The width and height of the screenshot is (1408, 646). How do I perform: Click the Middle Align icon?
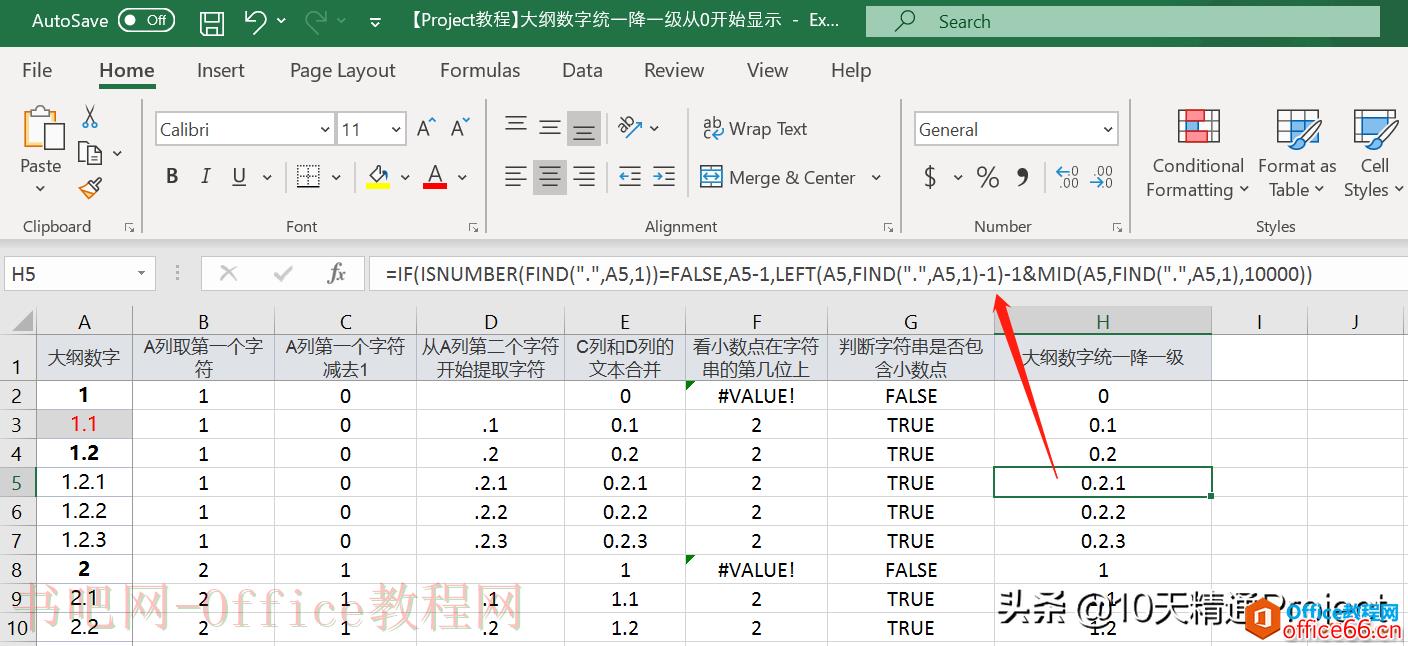[550, 128]
